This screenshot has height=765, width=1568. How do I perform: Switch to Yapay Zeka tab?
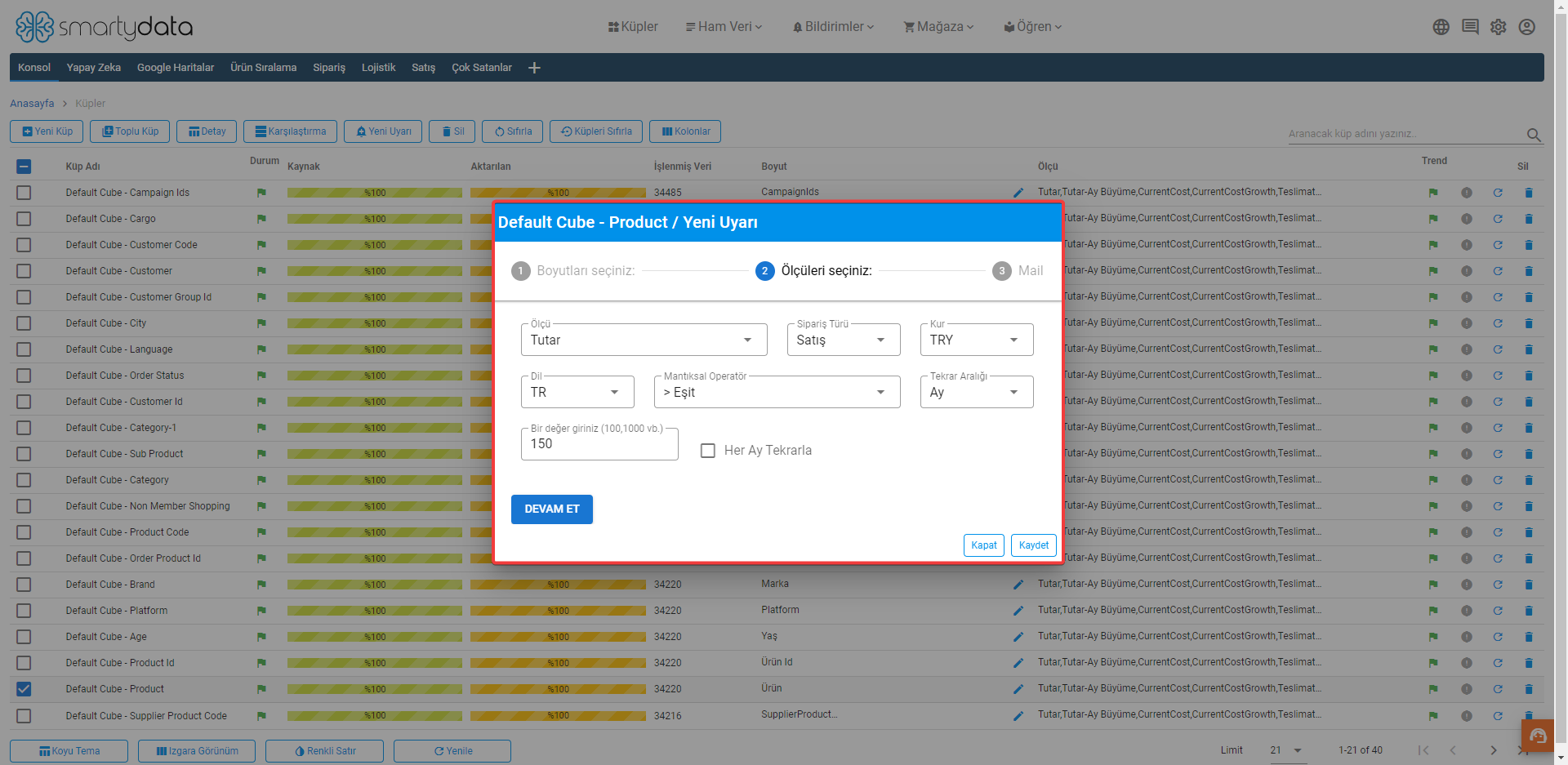click(x=94, y=68)
